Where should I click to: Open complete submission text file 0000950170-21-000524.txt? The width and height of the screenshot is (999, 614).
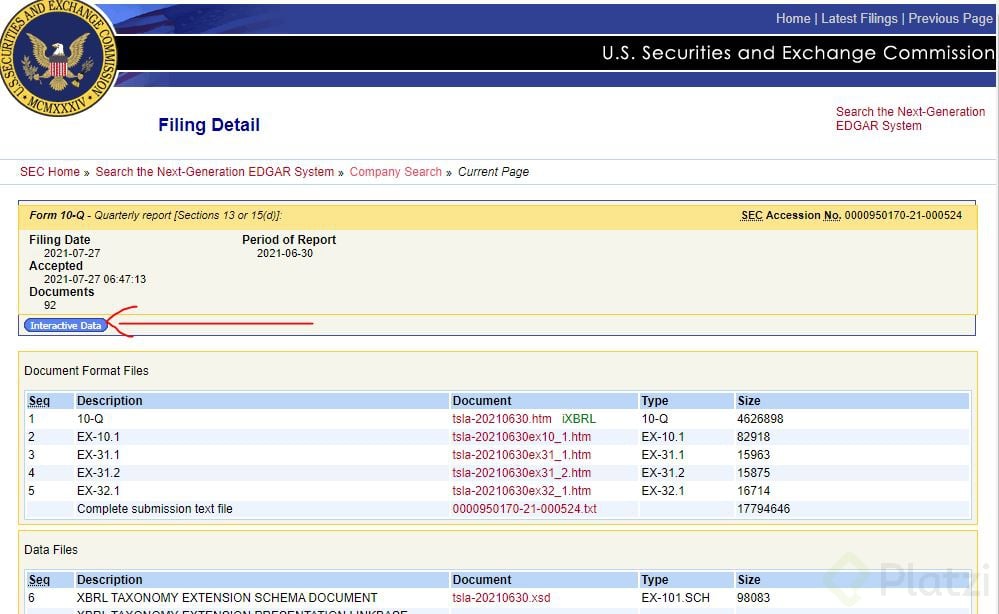coord(525,509)
